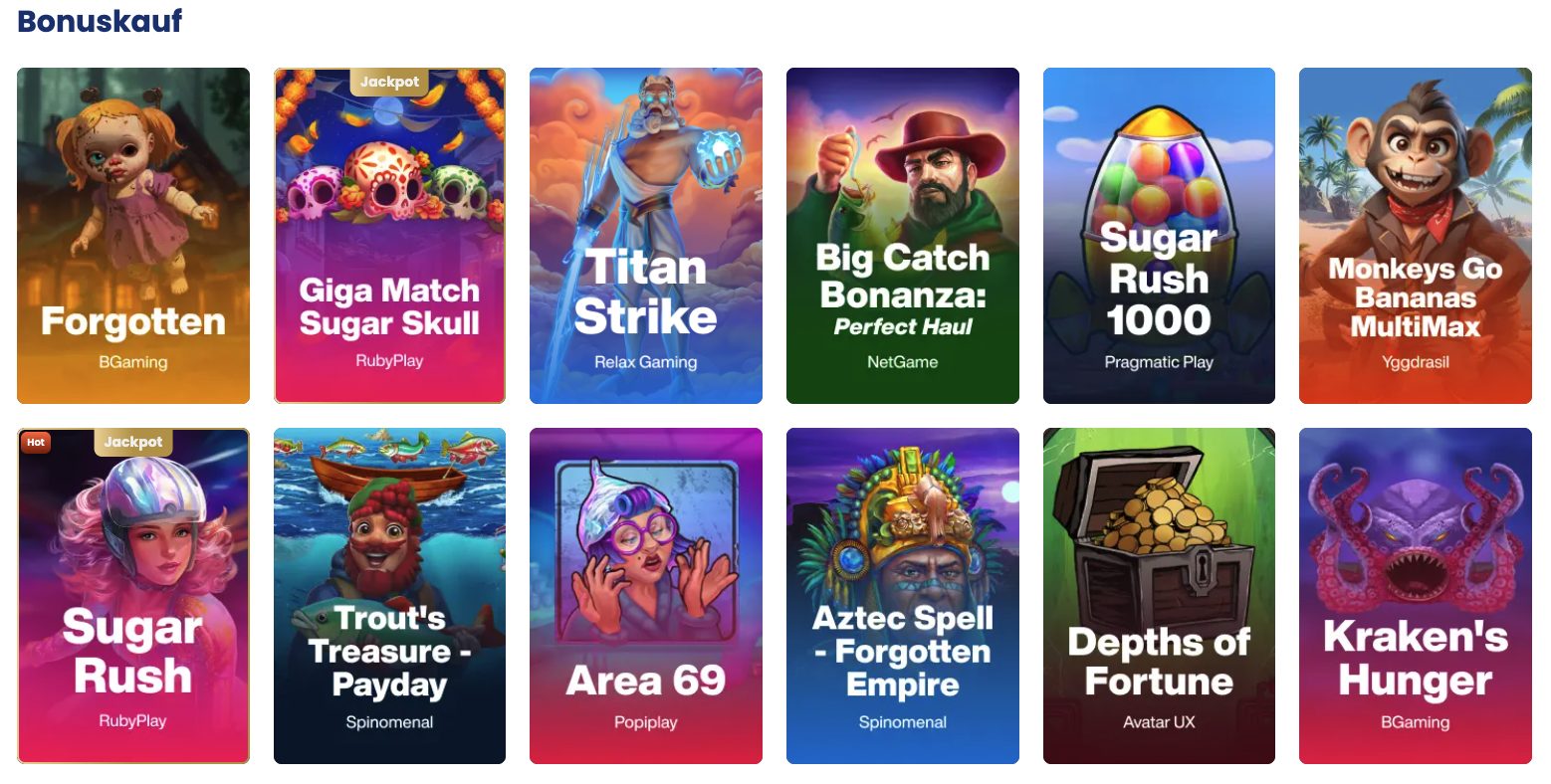Click the Yggdrasil provider label

pyautogui.click(x=1416, y=362)
